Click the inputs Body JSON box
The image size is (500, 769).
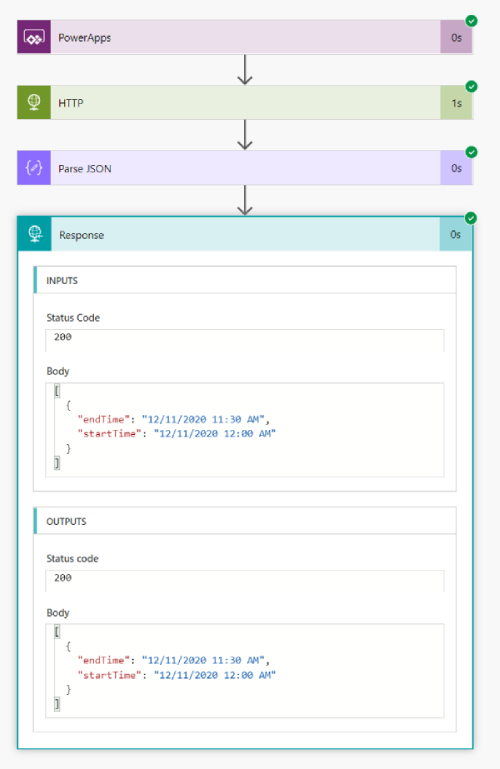(245, 430)
